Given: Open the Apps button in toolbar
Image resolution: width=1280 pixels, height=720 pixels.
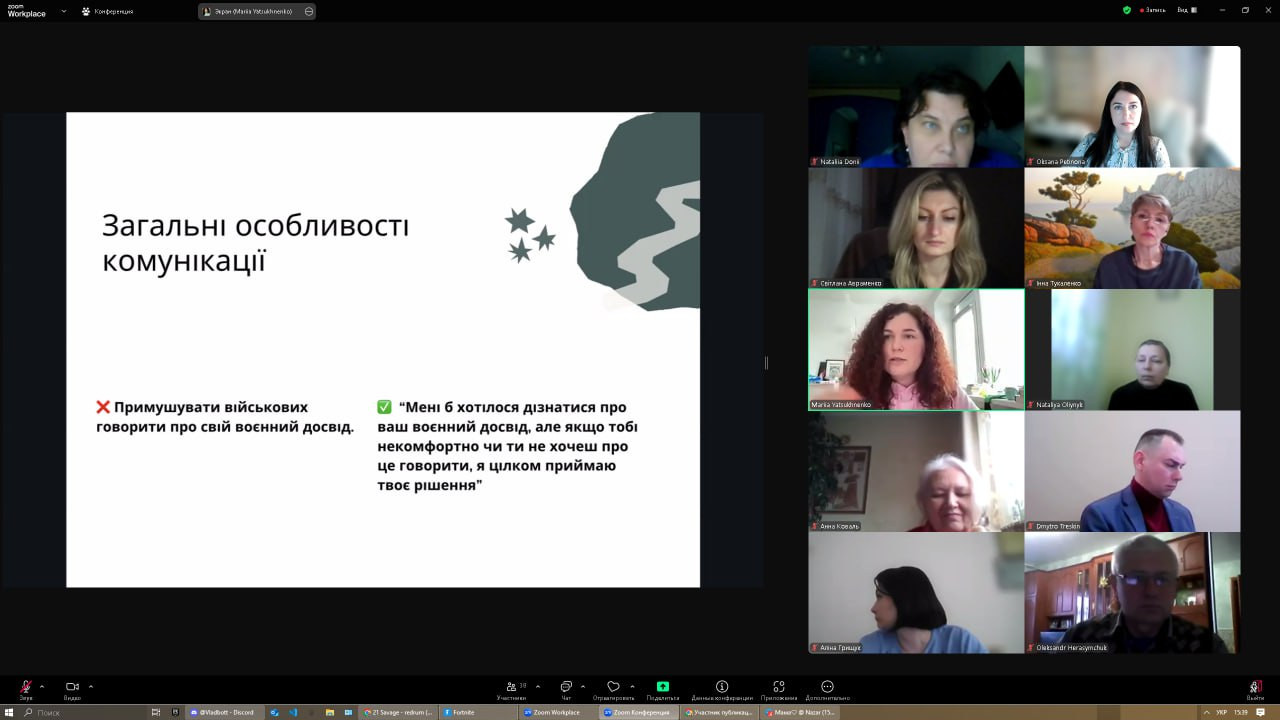Looking at the screenshot, I should (778, 688).
